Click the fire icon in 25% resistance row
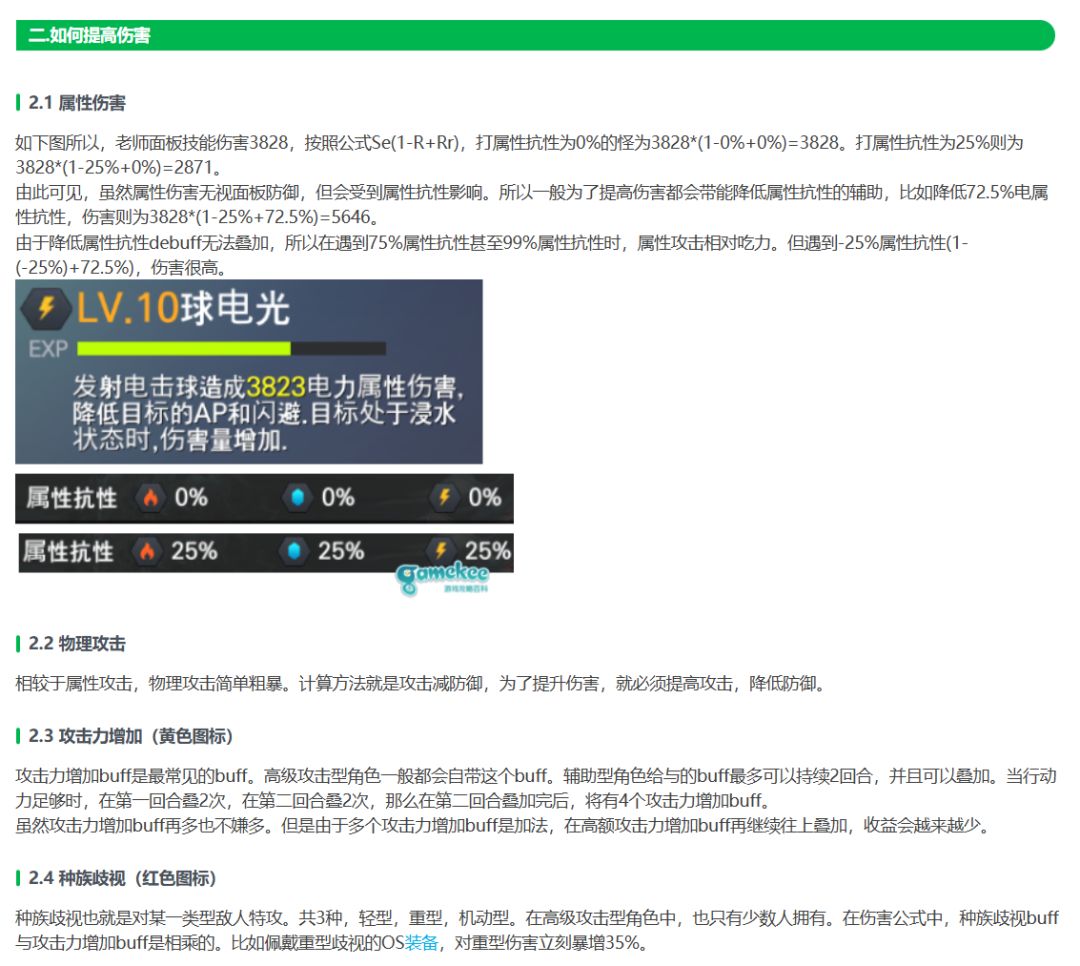Viewport: 1080px width, 966px height. (x=147, y=551)
